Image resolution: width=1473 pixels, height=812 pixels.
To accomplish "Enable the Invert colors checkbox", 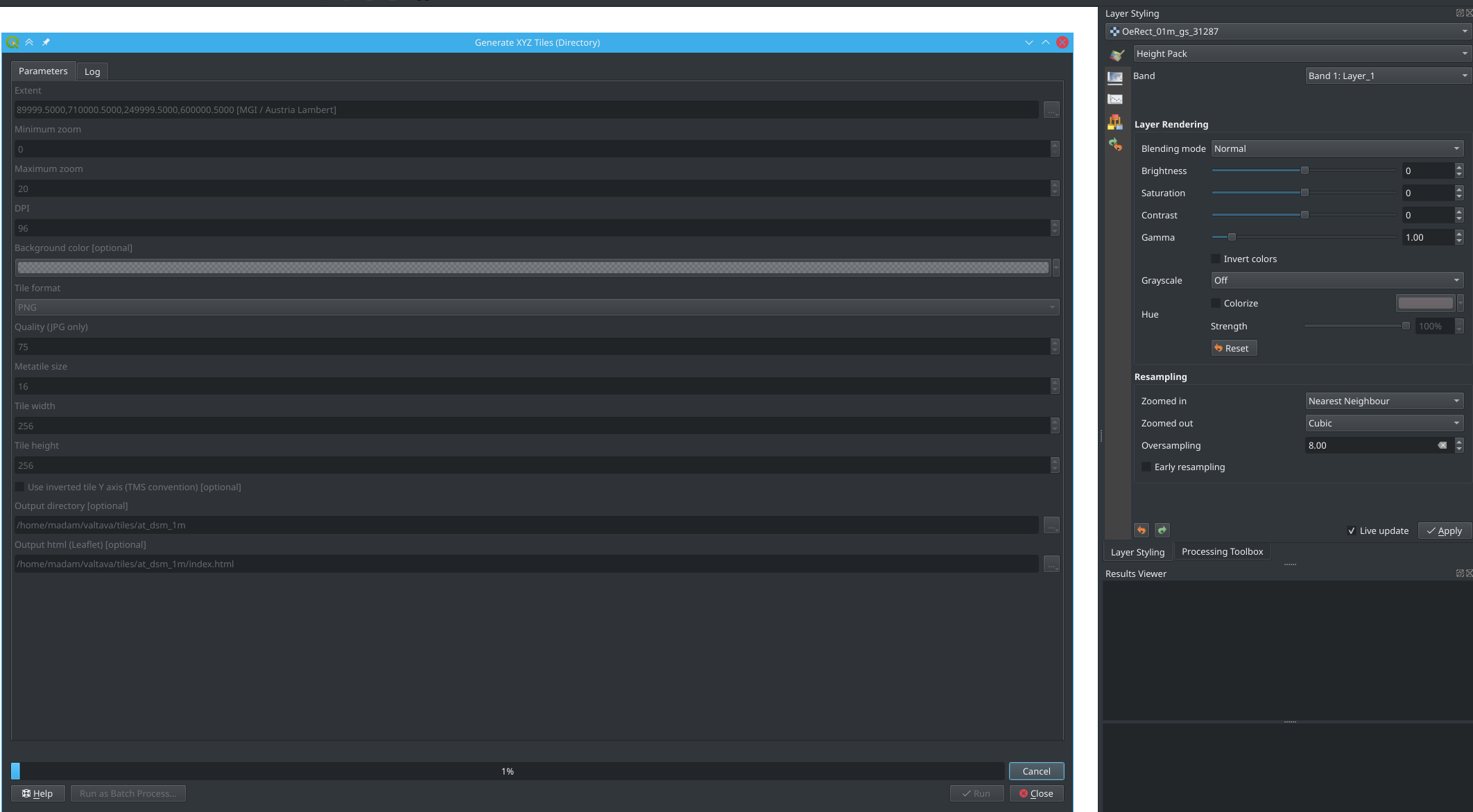I will point(1216,259).
